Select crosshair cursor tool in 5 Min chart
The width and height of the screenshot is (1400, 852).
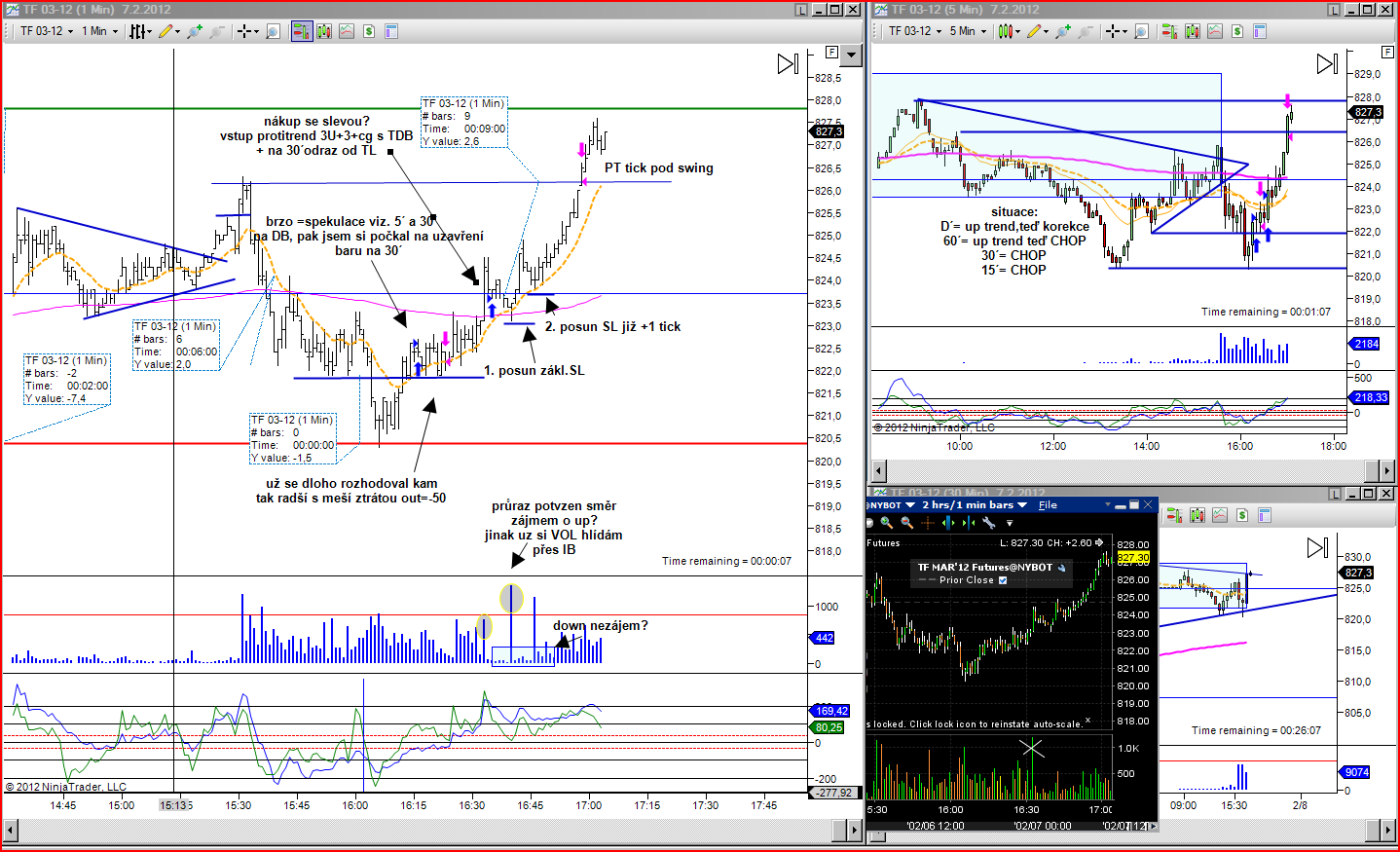point(1112,31)
